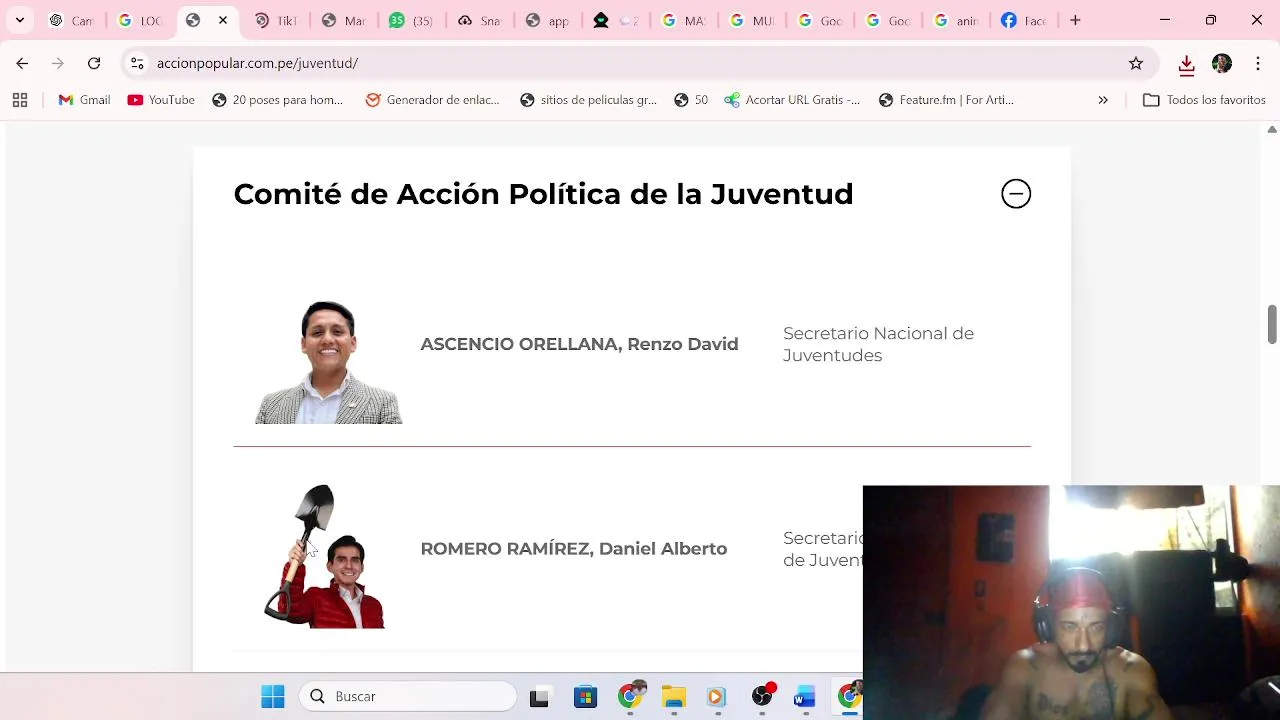Image resolution: width=1280 pixels, height=720 pixels.
Task: Reload the page with the refresh icon
Action: 94,63
